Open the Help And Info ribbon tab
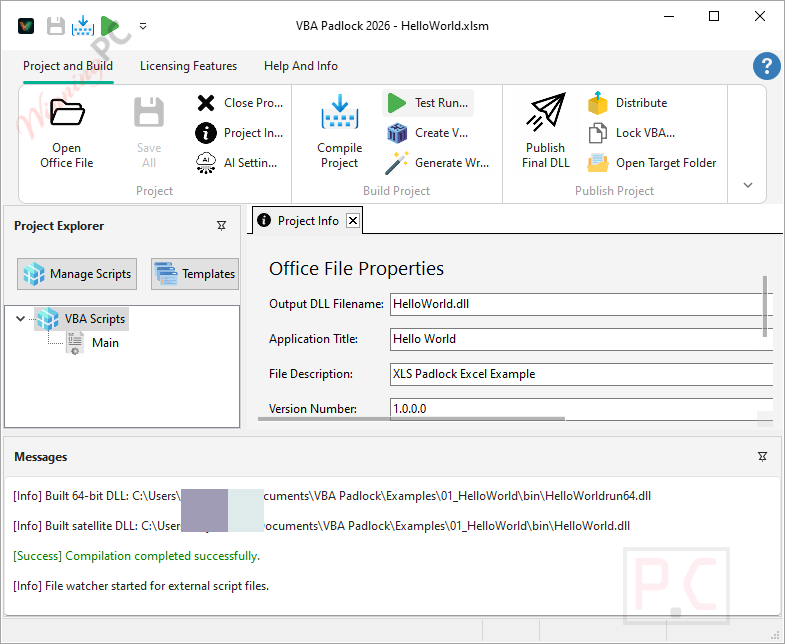 301,66
